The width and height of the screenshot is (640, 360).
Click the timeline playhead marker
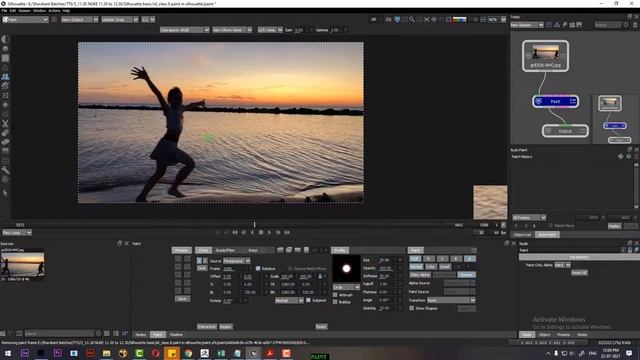(254, 224)
